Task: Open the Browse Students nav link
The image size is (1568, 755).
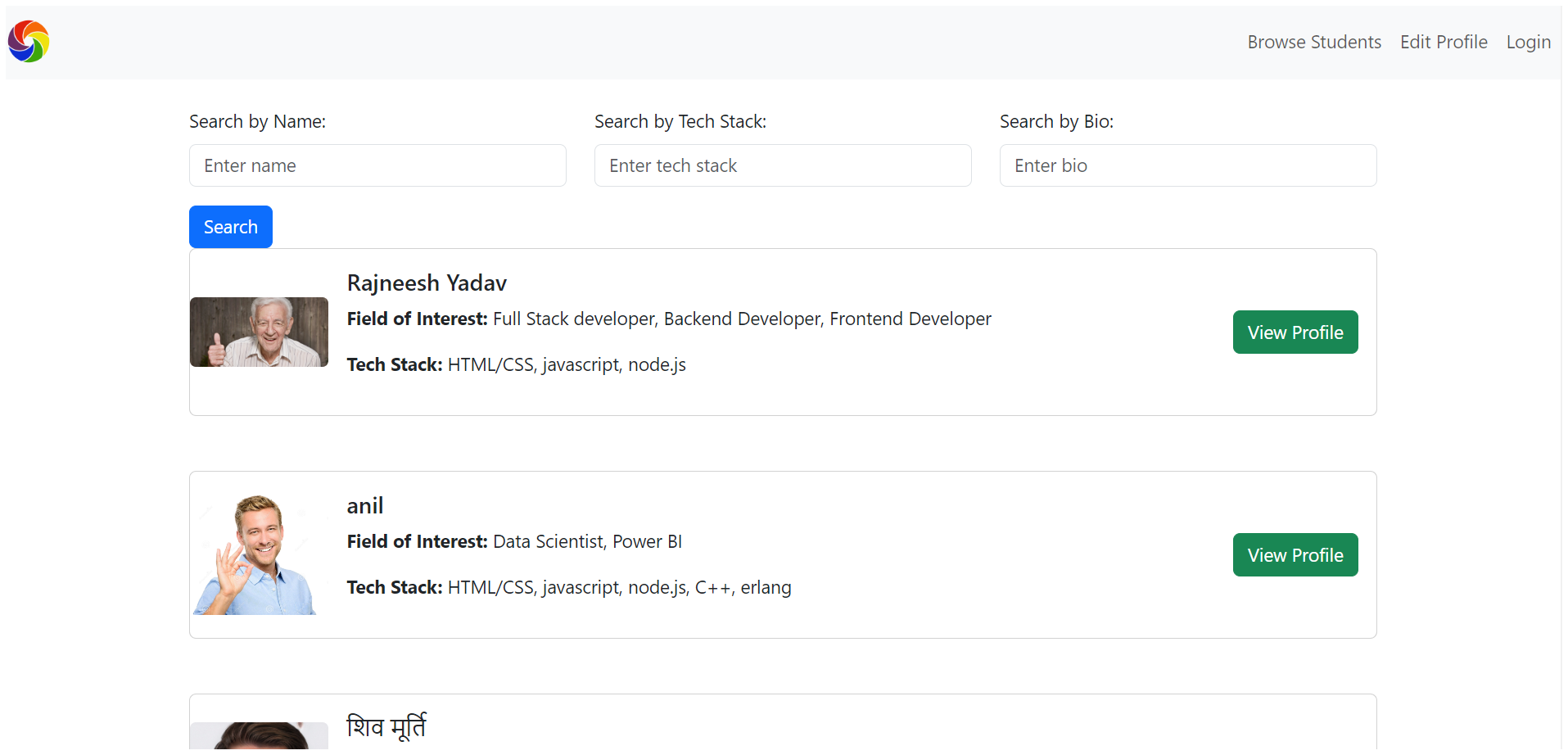Action: [1313, 42]
